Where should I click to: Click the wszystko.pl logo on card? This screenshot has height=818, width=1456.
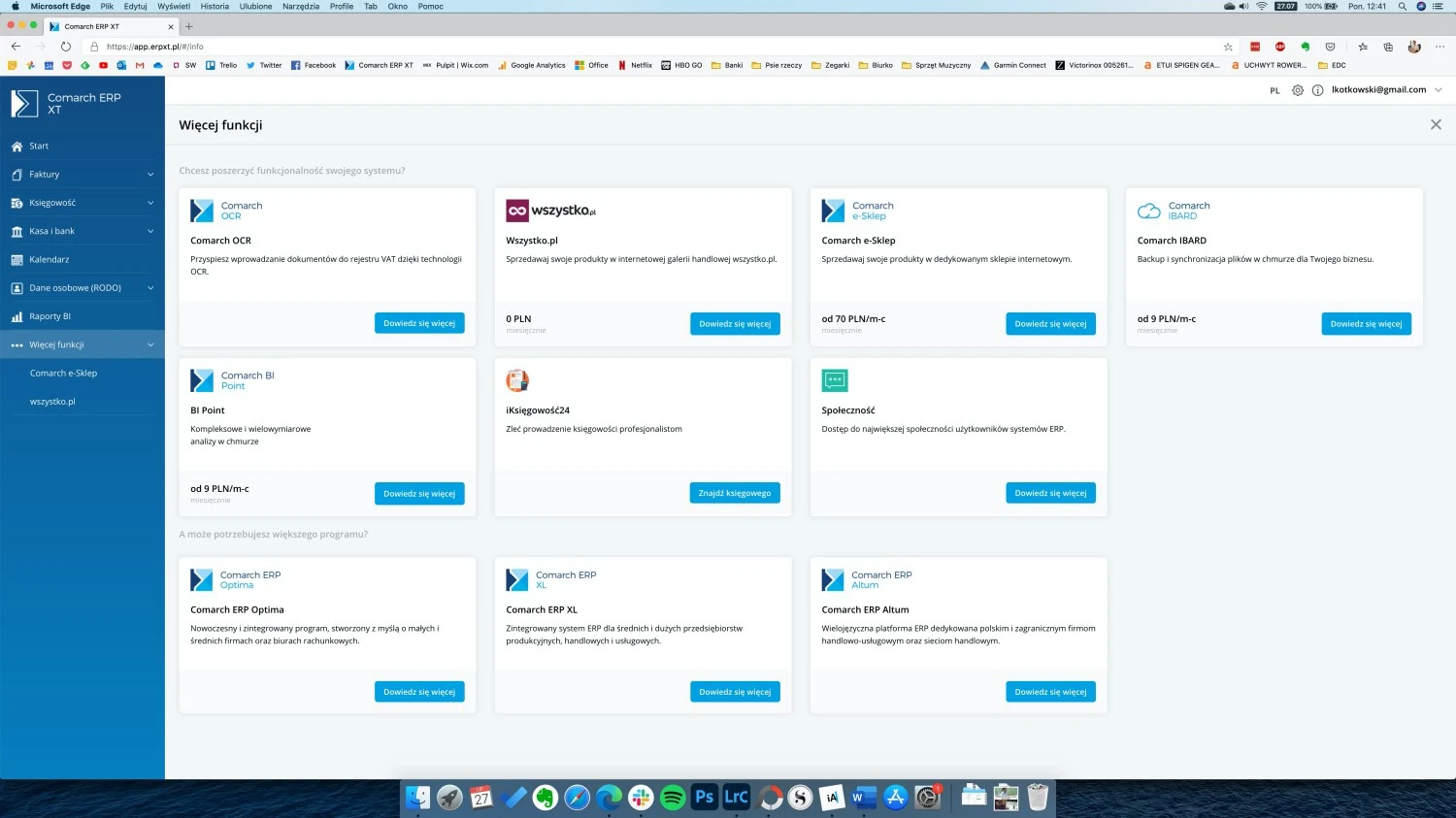551,211
